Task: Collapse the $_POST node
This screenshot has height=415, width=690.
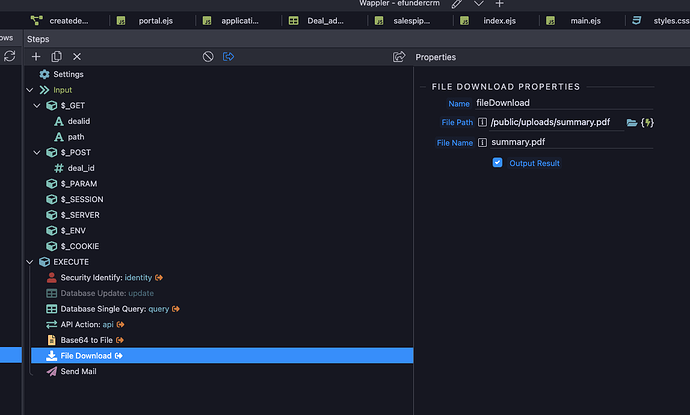Action: click(37, 153)
